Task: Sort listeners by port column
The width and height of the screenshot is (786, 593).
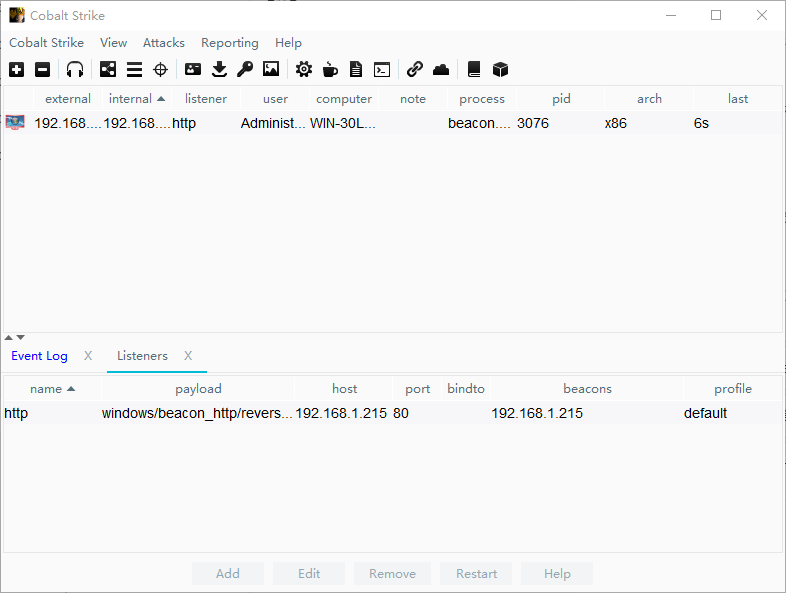Action: coord(418,388)
